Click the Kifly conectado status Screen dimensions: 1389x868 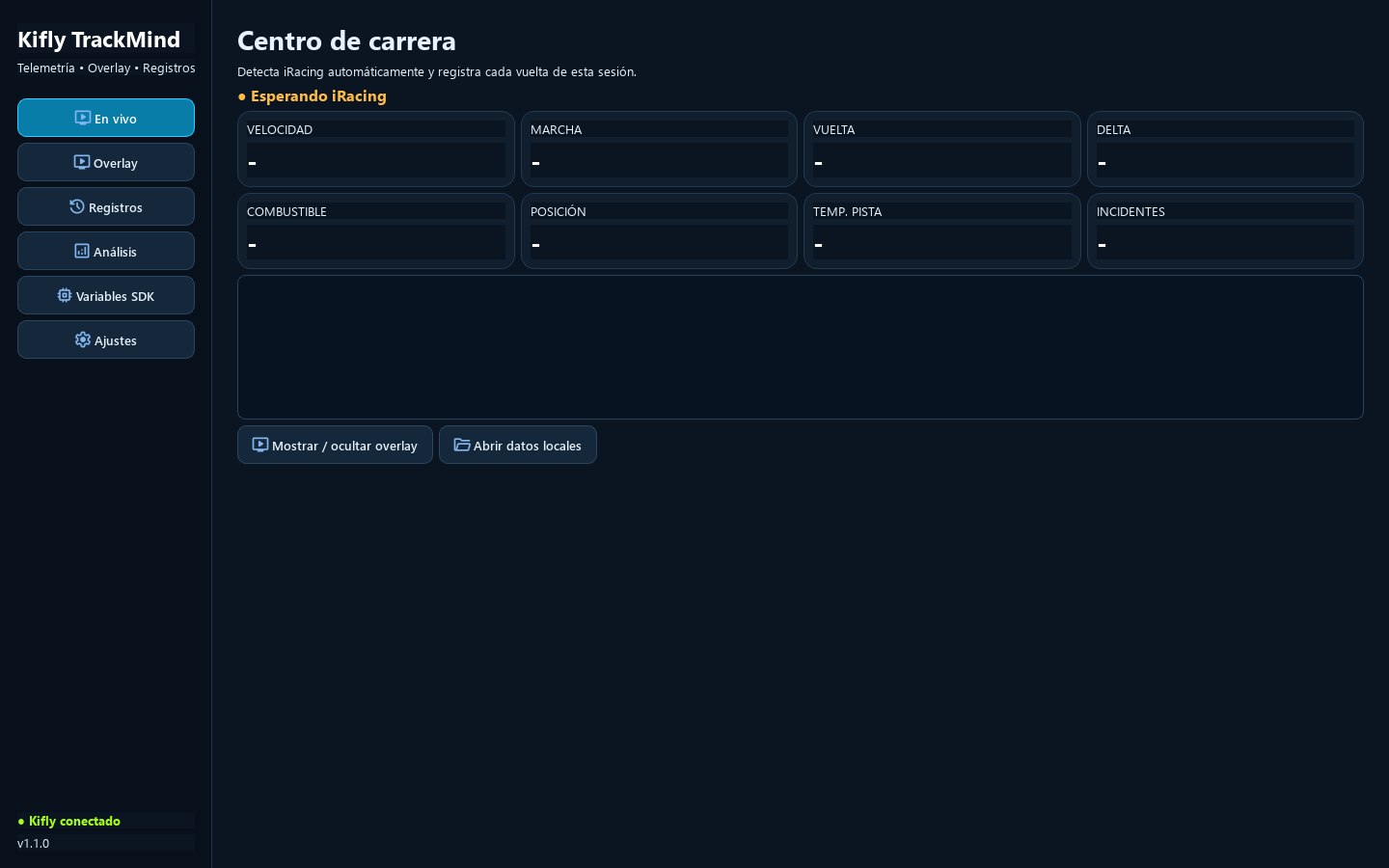point(68,821)
